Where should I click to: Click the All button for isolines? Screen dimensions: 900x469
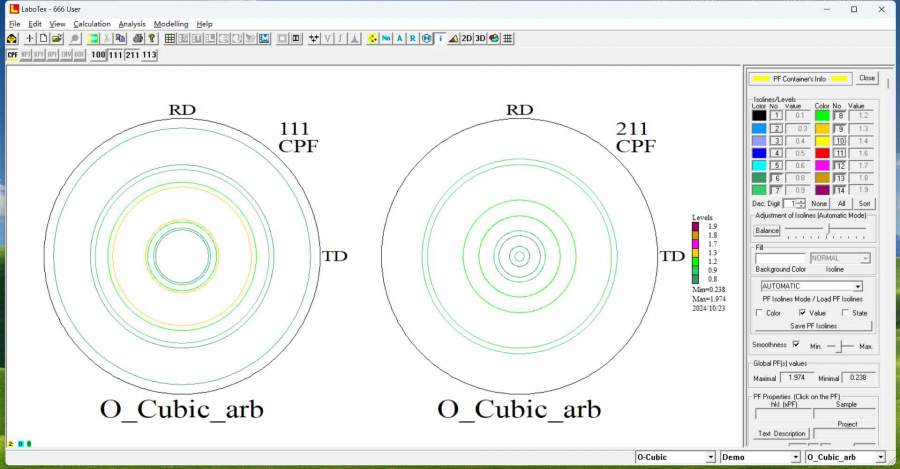pyautogui.click(x=841, y=204)
